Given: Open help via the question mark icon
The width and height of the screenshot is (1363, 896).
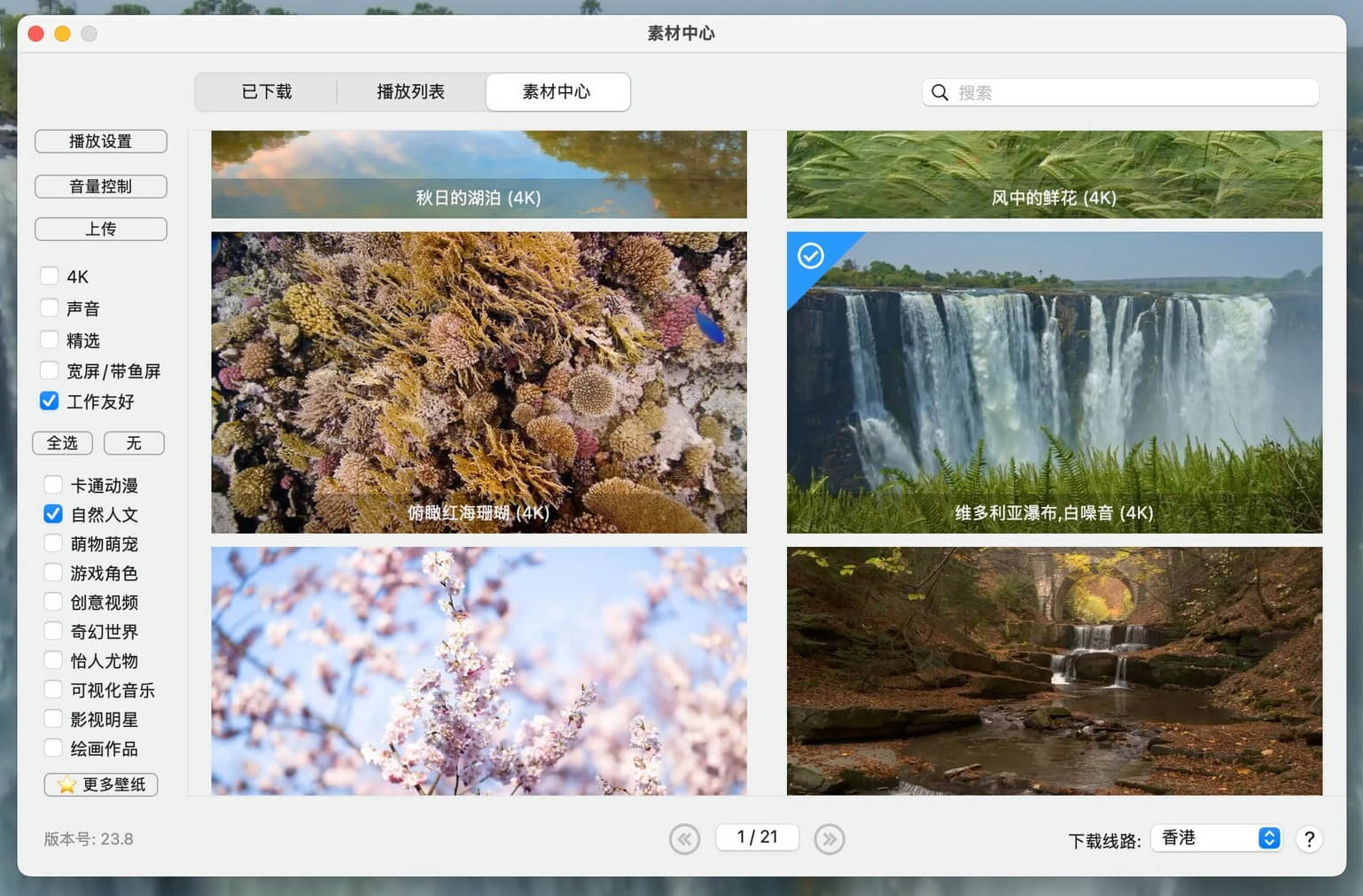Looking at the screenshot, I should [1309, 838].
